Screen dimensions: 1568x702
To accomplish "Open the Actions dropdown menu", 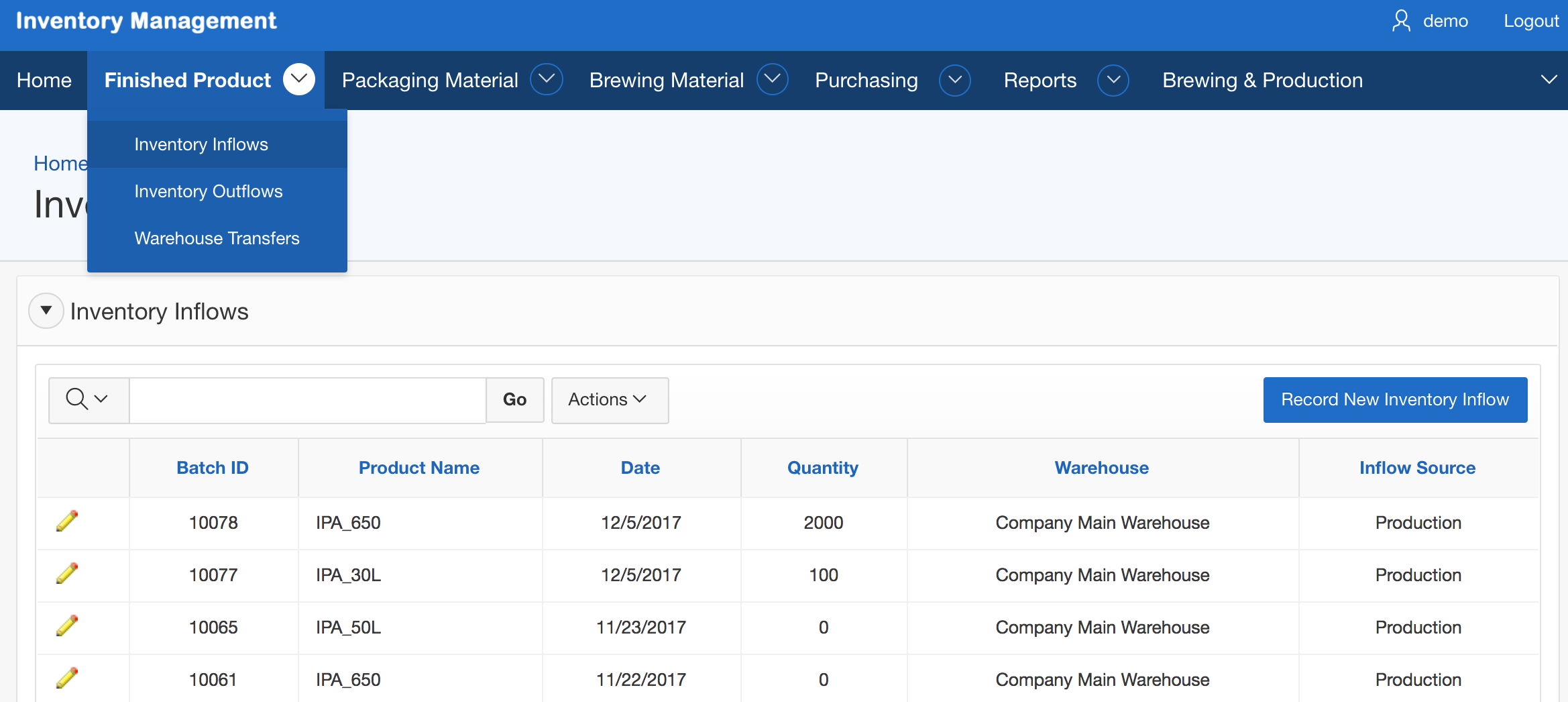I will pos(609,399).
